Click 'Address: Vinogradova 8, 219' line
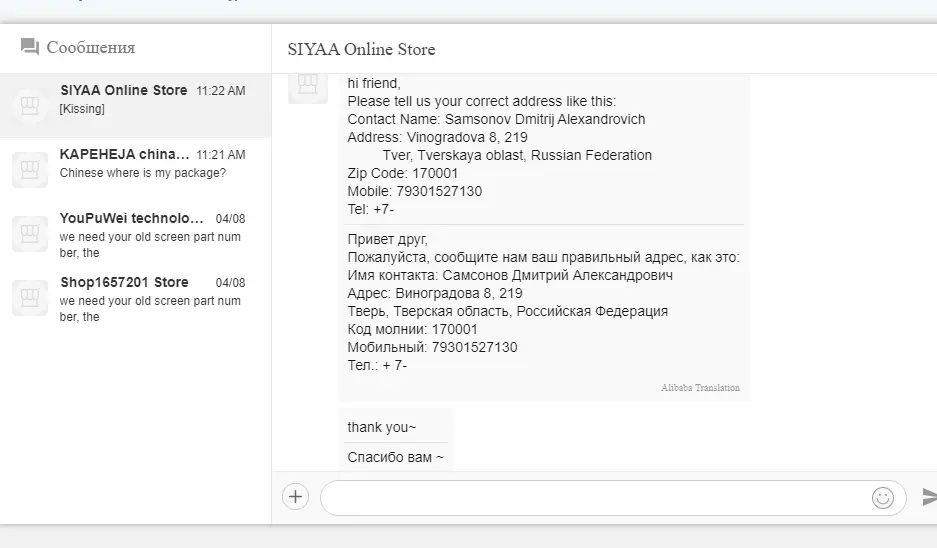The height and width of the screenshot is (548, 937). click(x=437, y=137)
